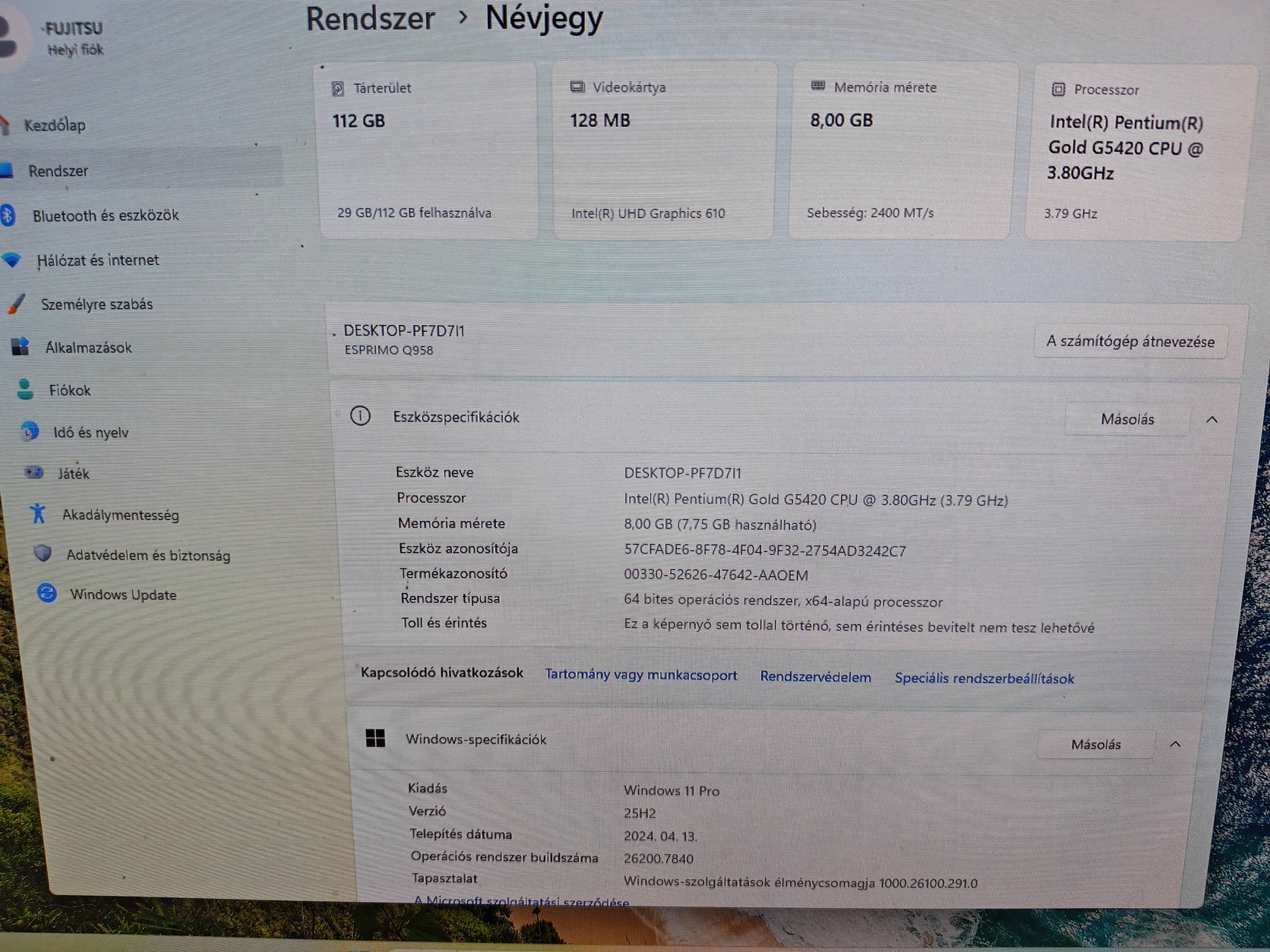Collapse the Windows-specifikációk section chevron
Image resolution: width=1270 pixels, height=952 pixels.
[x=1175, y=745]
